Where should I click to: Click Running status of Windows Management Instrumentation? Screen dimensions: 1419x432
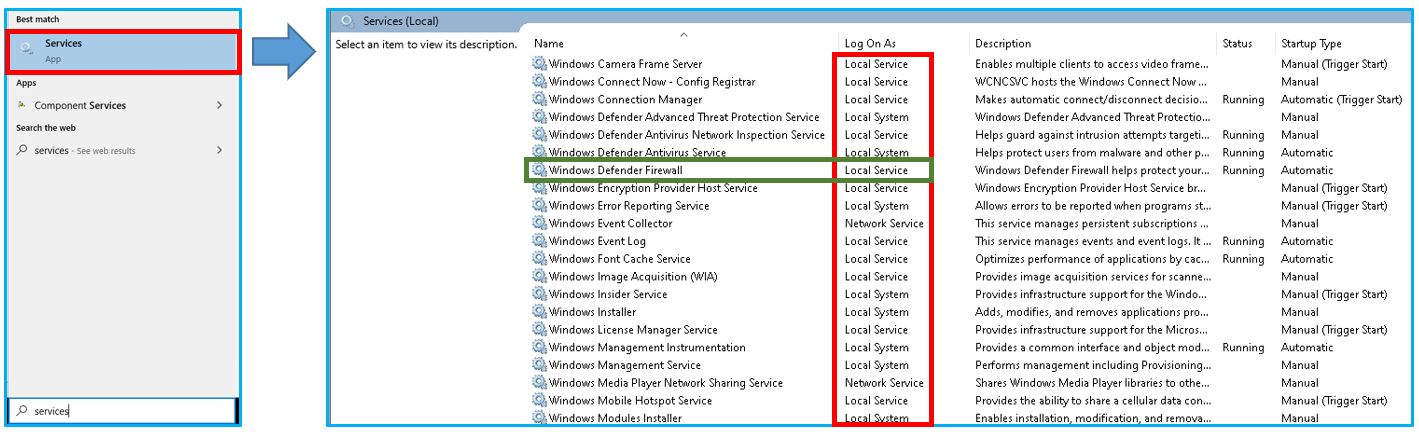pos(1243,348)
